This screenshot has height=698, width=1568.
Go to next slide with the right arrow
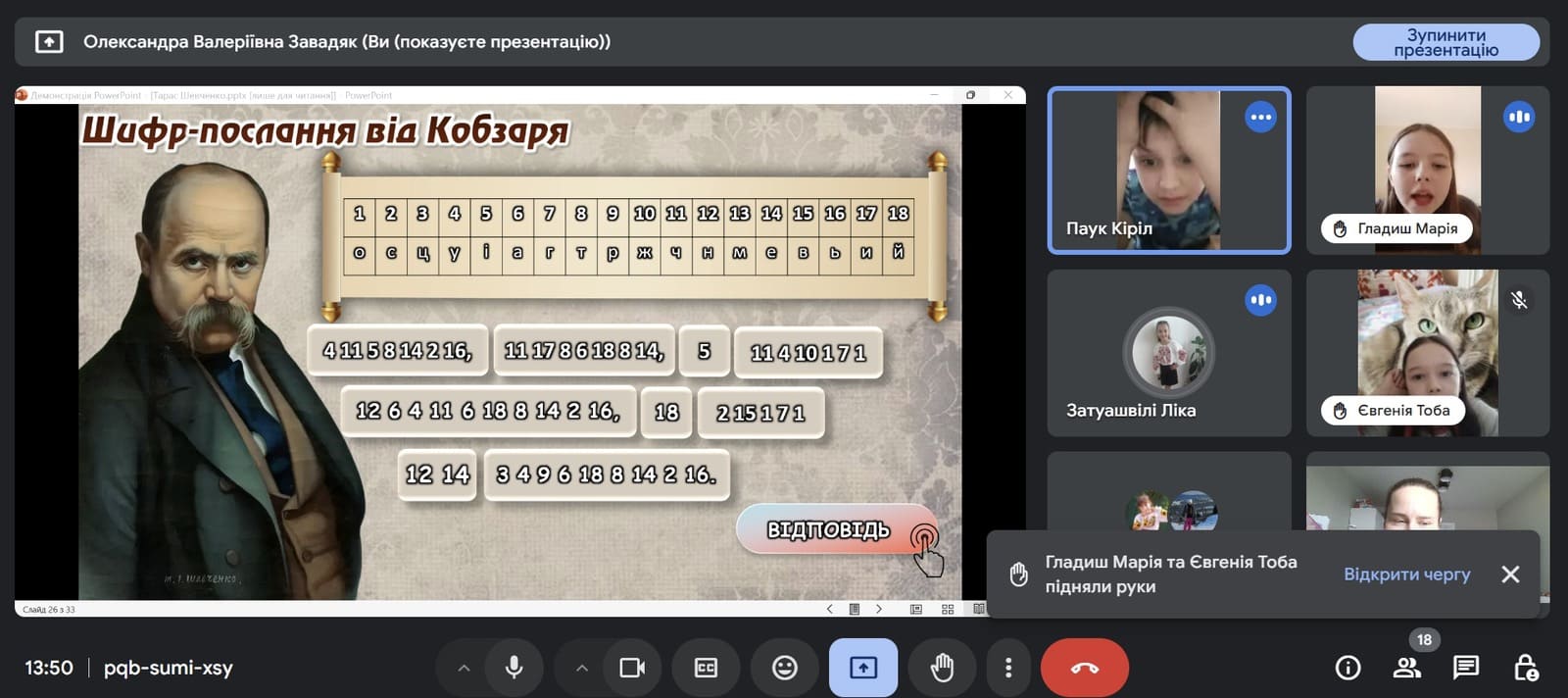click(879, 609)
